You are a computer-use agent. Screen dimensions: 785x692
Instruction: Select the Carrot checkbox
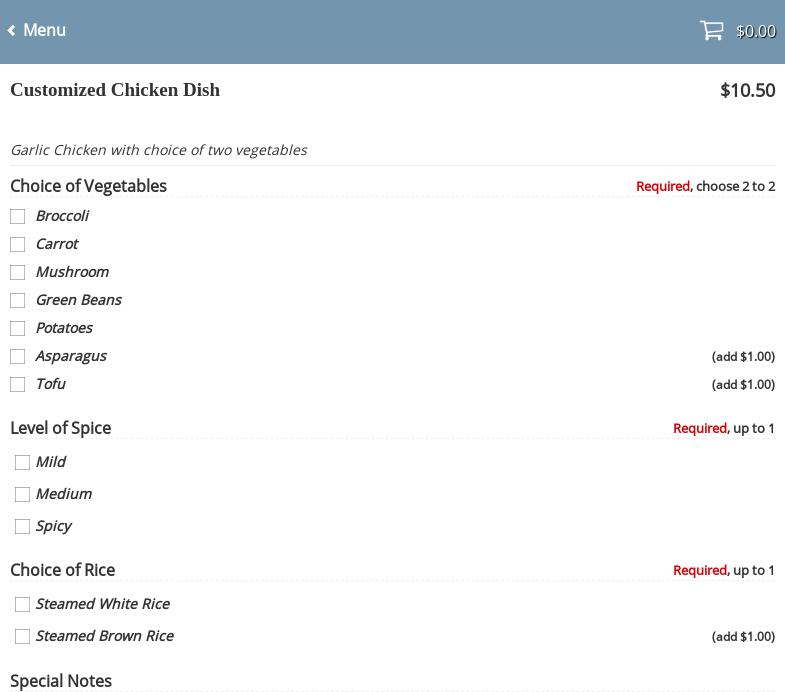point(18,244)
